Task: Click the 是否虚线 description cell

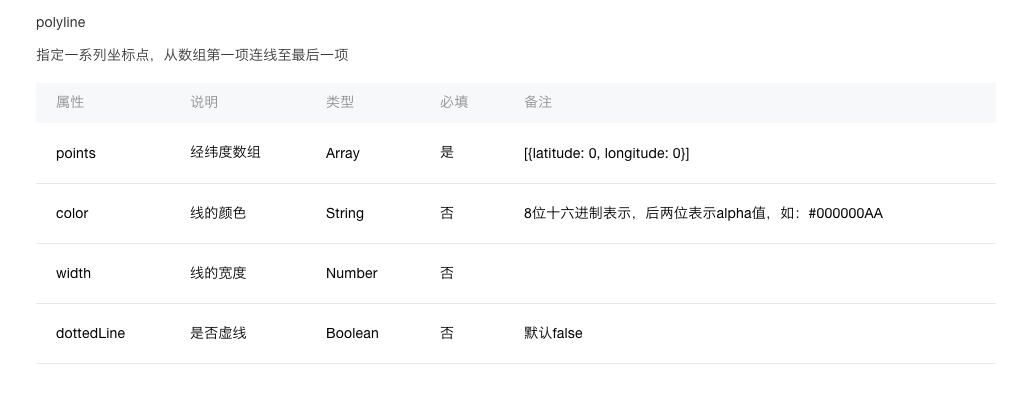Action: tap(218, 333)
